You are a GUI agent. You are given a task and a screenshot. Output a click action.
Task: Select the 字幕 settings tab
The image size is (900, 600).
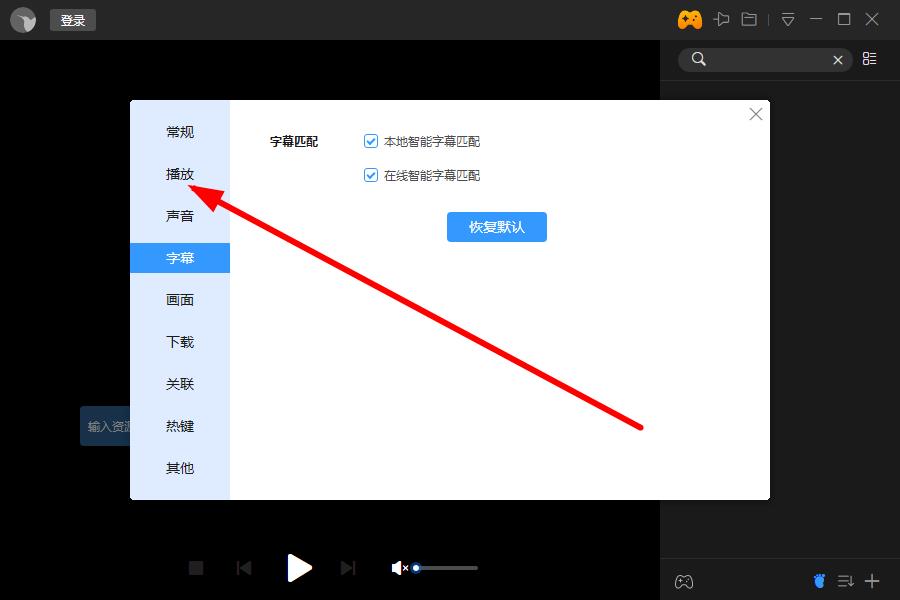click(x=180, y=258)
